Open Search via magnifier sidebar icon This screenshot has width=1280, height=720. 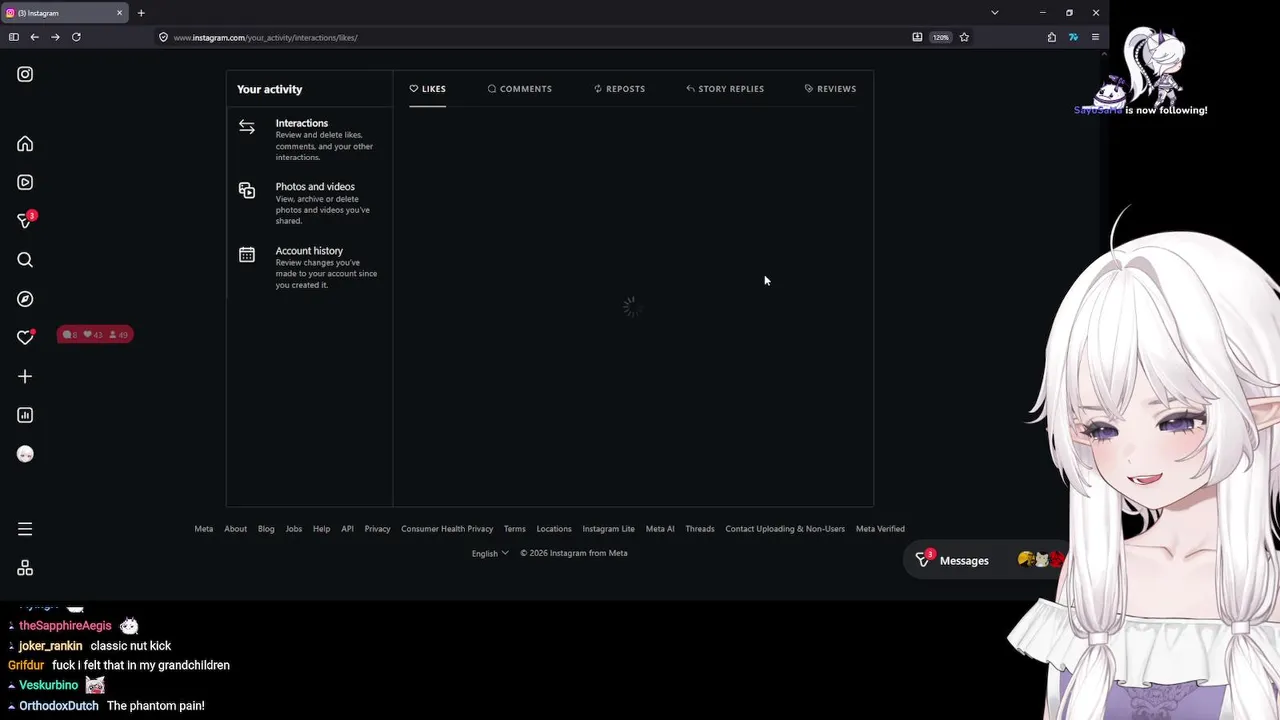point(25,260)
